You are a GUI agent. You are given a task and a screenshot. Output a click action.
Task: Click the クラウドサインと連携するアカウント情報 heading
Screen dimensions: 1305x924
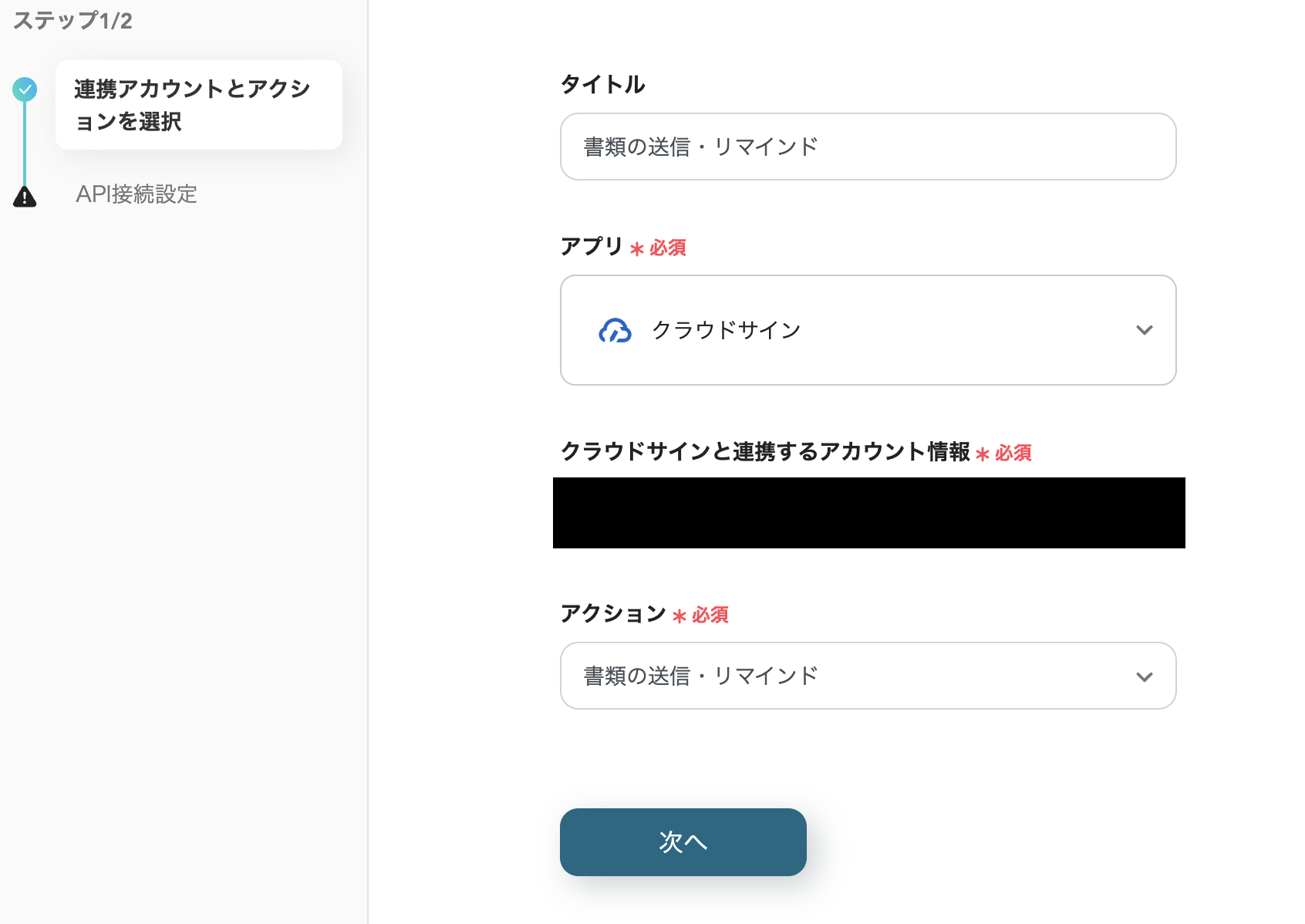pos(766,454)
